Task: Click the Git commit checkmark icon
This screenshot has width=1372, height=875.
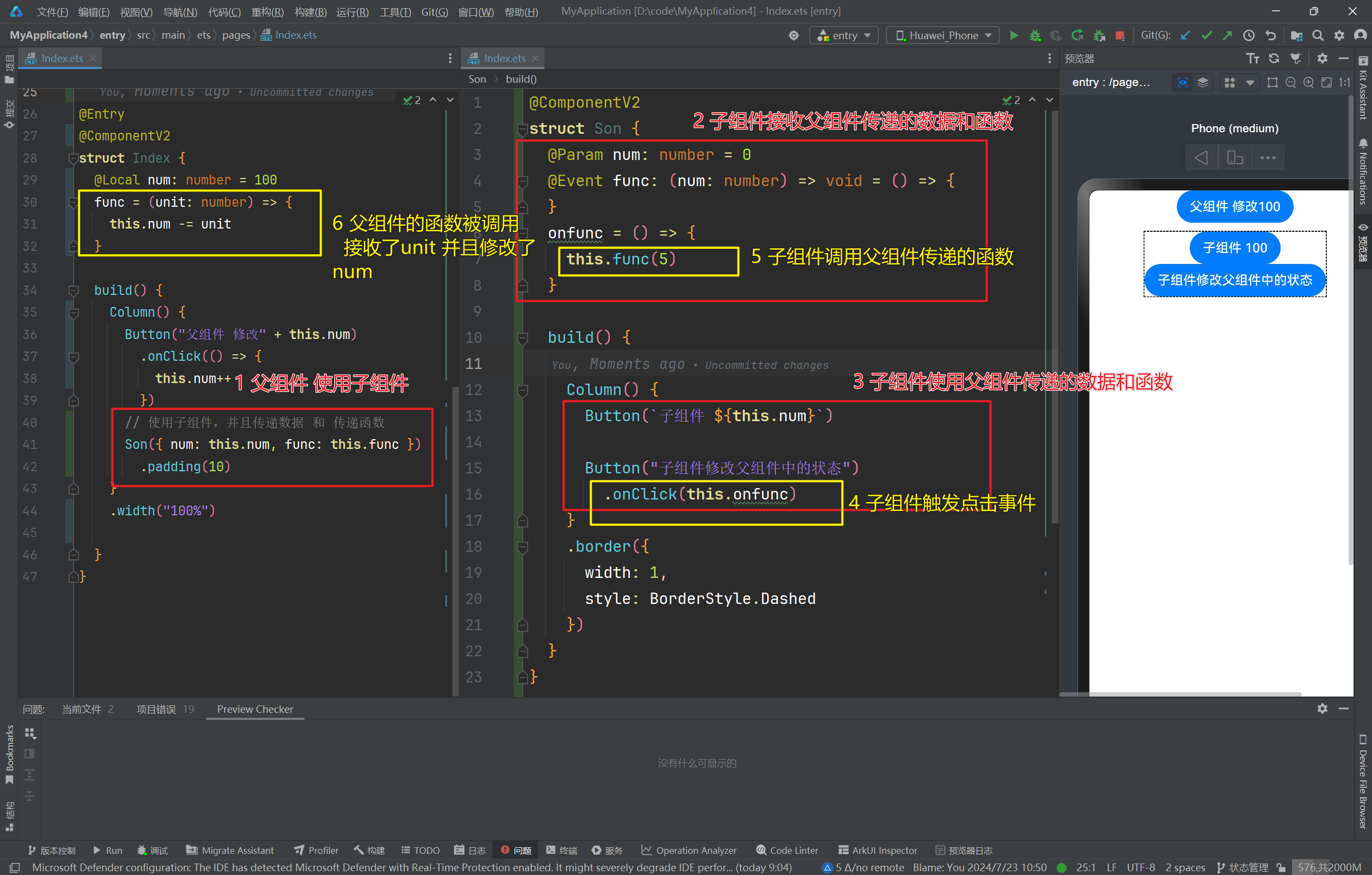Action: click(1206, 35)
